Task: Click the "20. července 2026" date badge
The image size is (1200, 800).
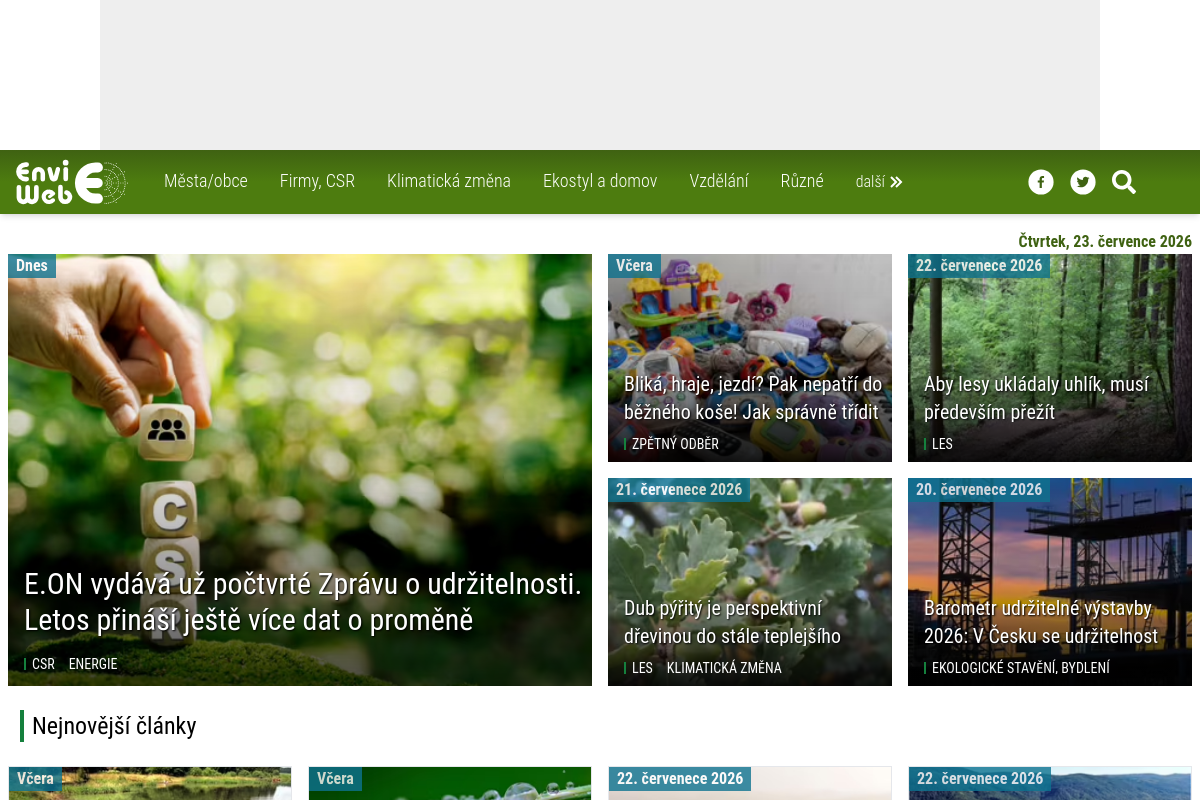Action: pos(979,489)
